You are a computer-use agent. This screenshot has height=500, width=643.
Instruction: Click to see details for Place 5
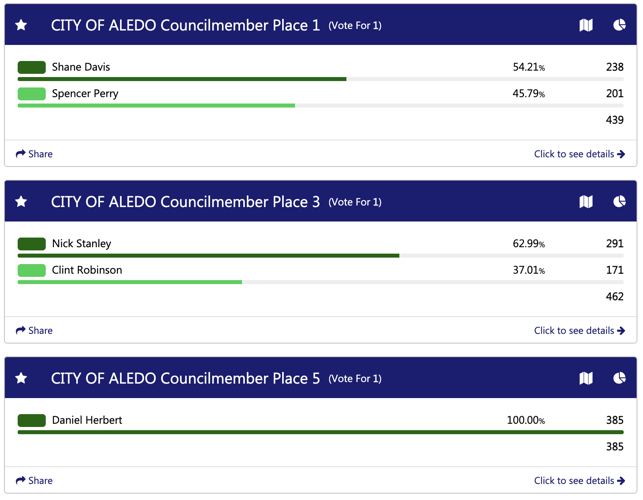tap(579, 481)
